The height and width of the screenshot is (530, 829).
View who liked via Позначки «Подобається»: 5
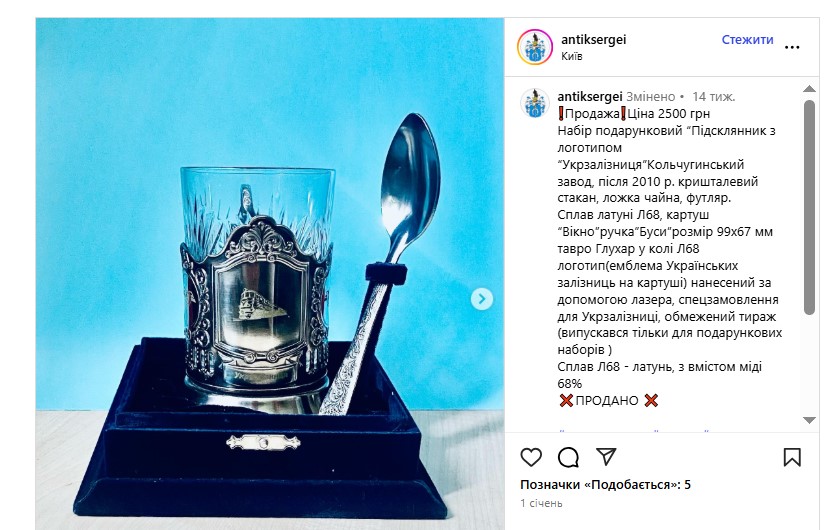coord(605,485)
